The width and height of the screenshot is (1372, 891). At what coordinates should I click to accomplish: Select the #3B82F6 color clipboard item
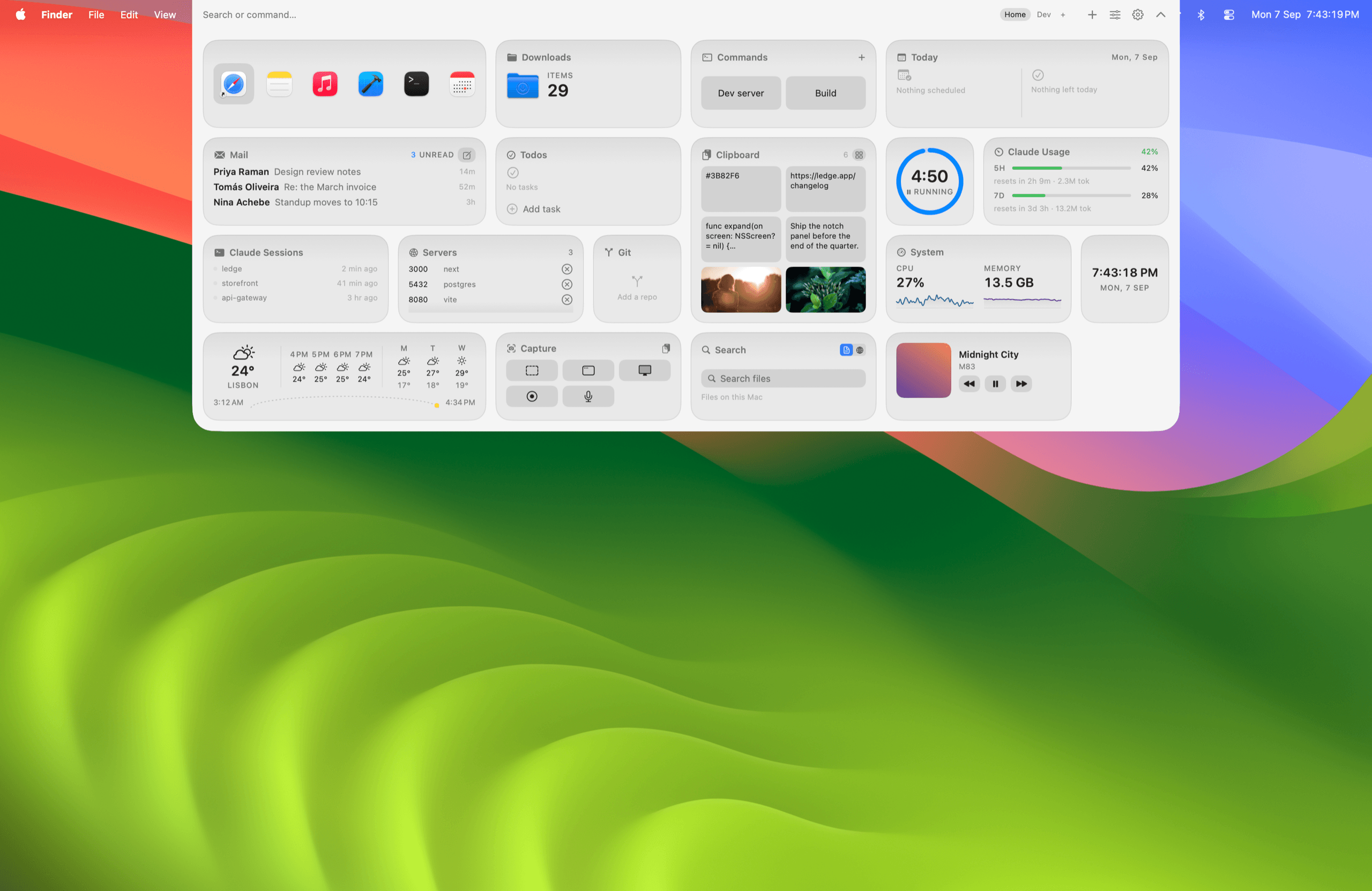(x=741, y=189)
